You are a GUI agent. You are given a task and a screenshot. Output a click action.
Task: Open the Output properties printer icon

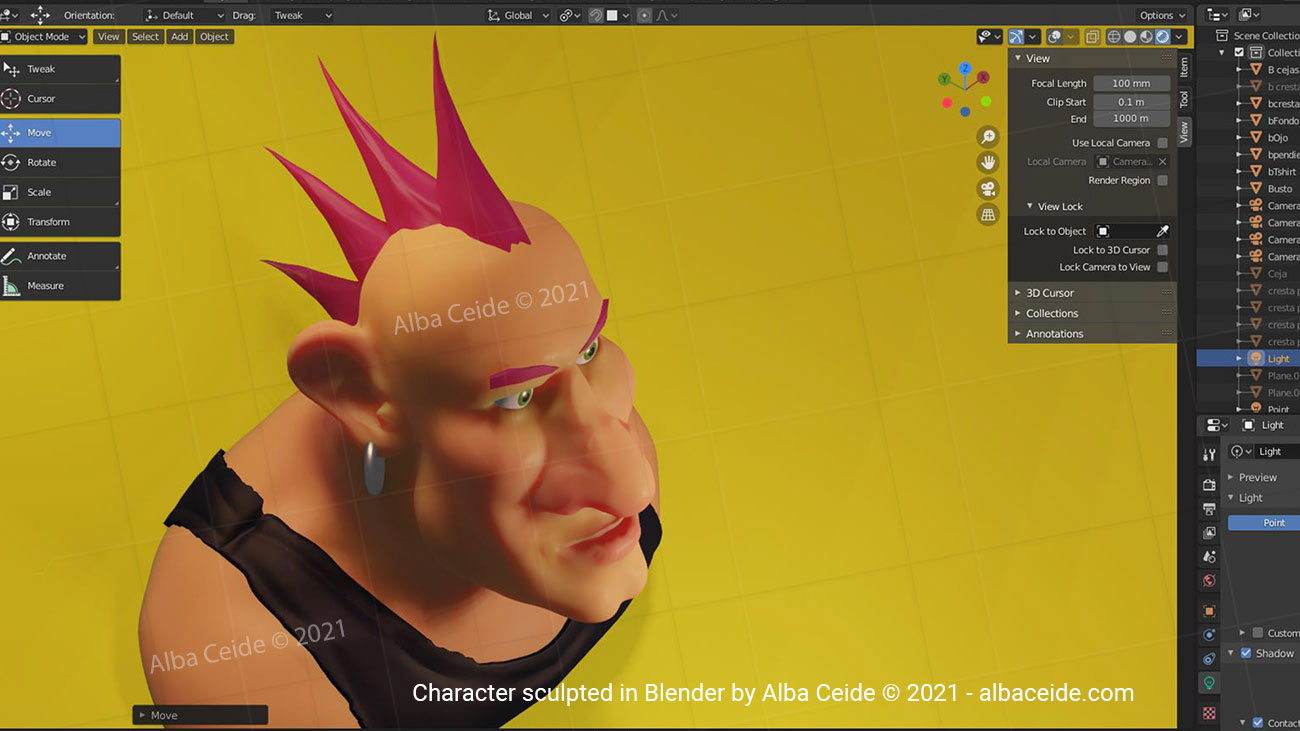(1209, 509)
